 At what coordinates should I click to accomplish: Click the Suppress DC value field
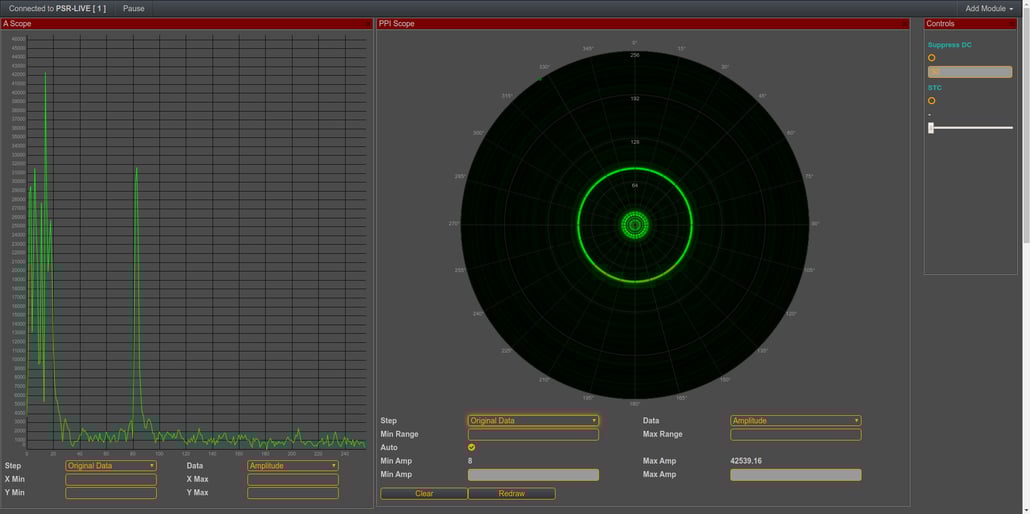(x=970, y=72)
